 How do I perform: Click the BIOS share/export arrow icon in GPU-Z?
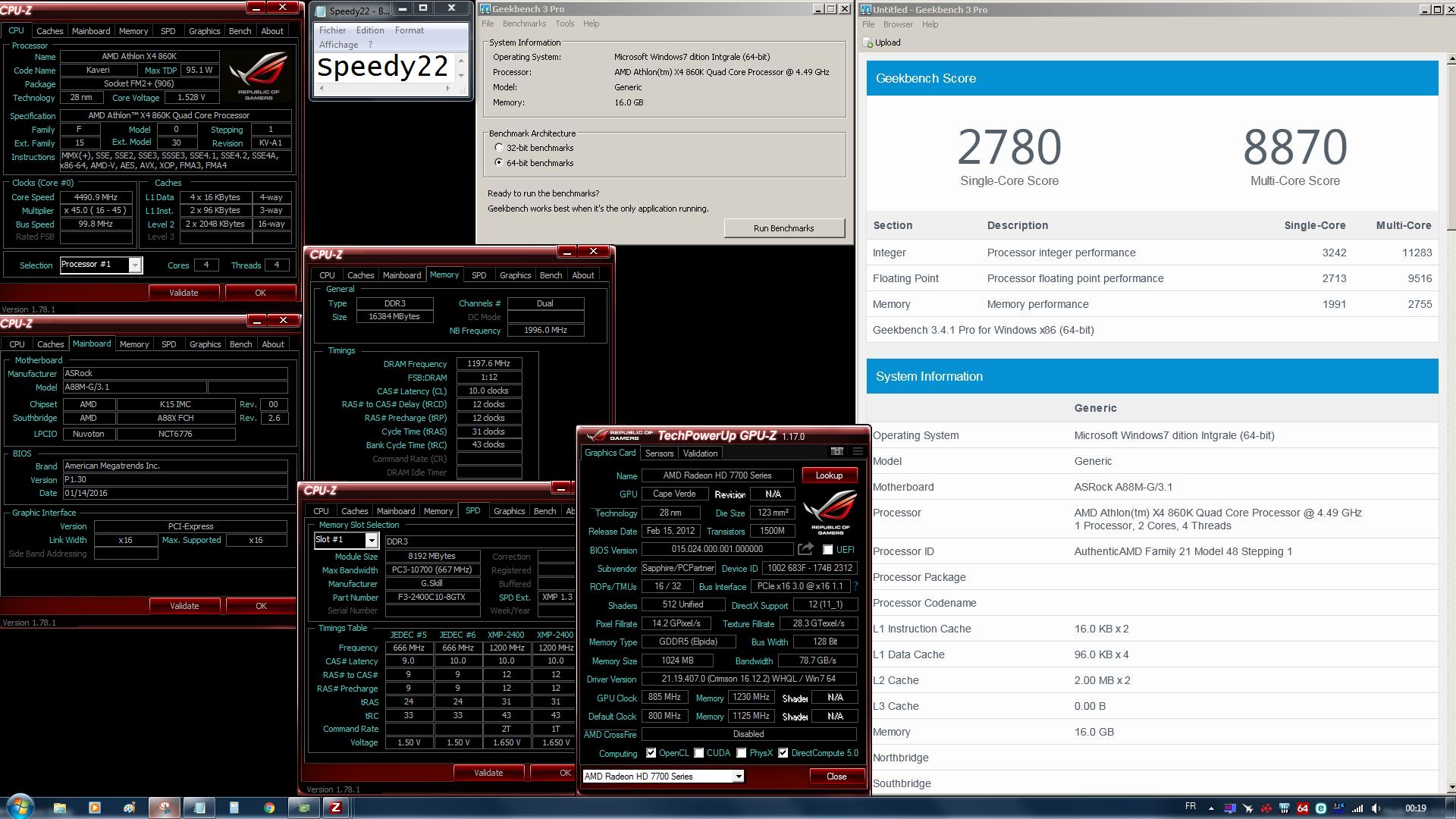click(805, 548)
